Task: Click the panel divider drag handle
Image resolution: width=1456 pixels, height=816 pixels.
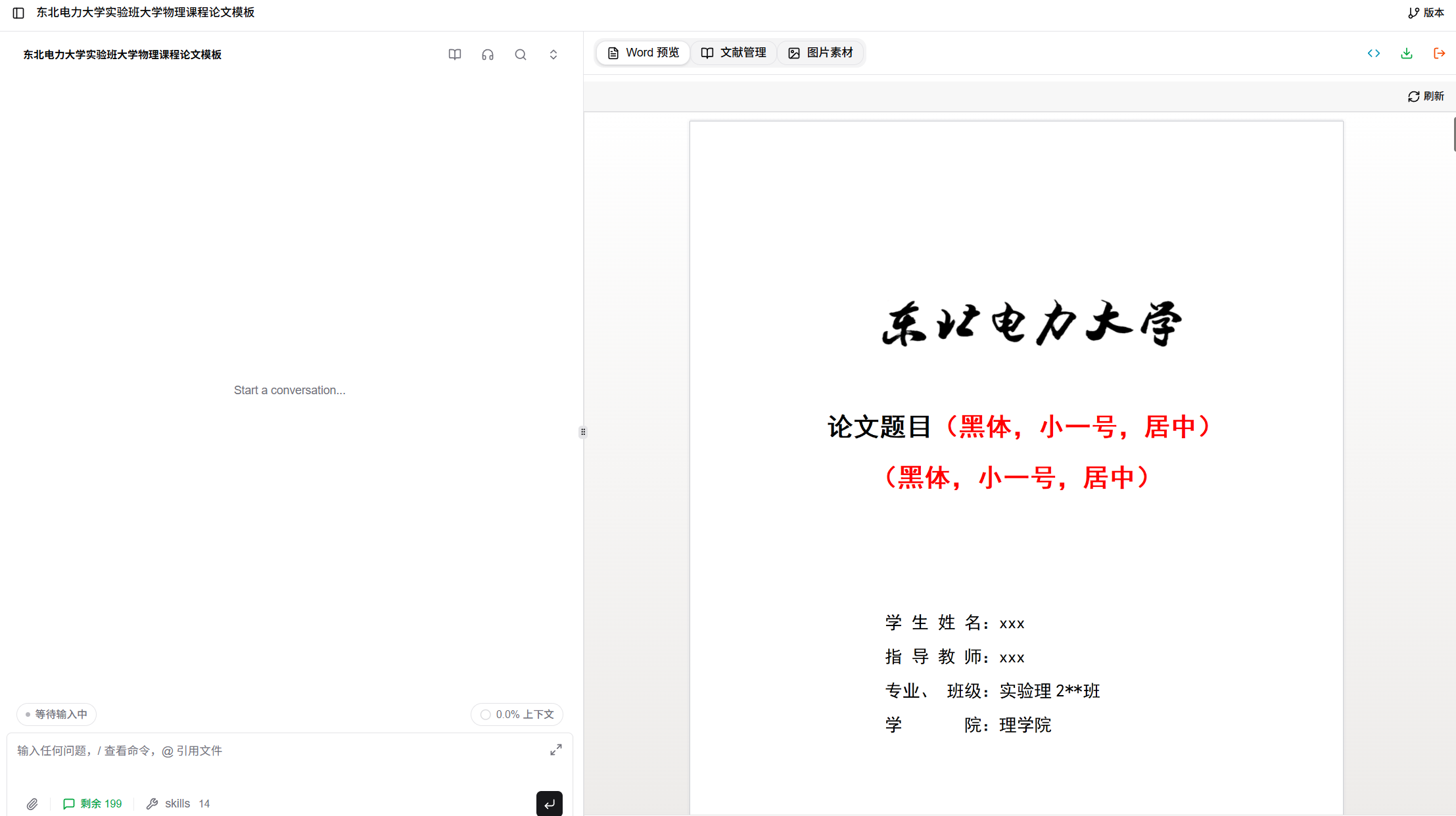Action: pyautogui.click(x=583, y=432)
